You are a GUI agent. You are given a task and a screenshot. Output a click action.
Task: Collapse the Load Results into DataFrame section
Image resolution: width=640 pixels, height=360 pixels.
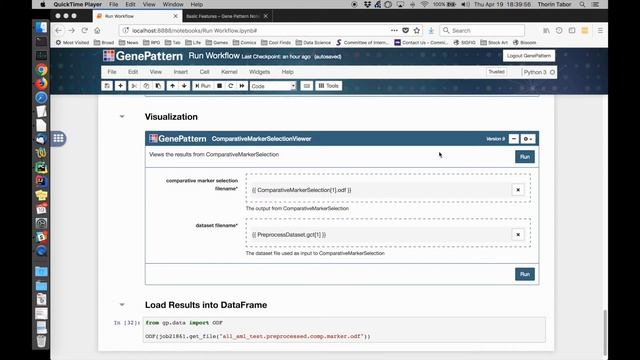coord(122,305)
